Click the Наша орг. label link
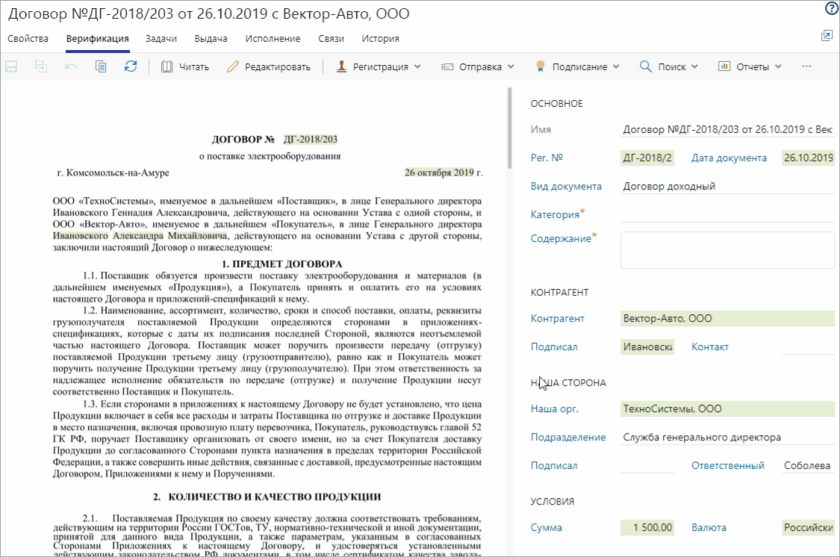The image size is (840, 557). [x=553, y=409]
